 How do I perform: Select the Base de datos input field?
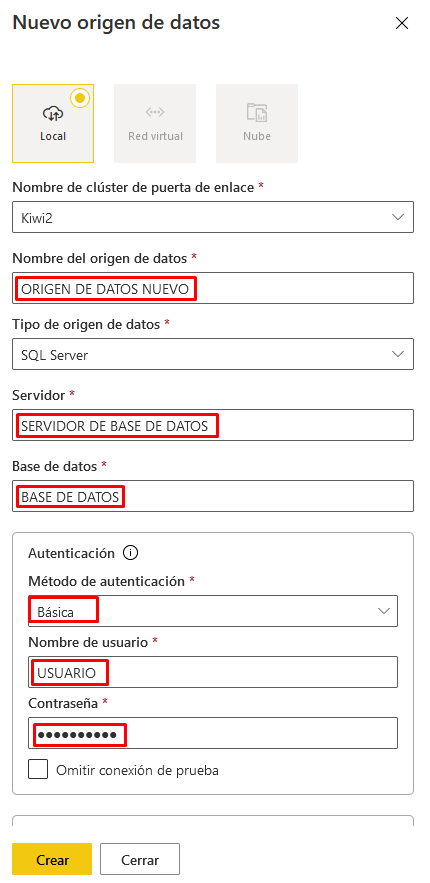tap(213, 496)
